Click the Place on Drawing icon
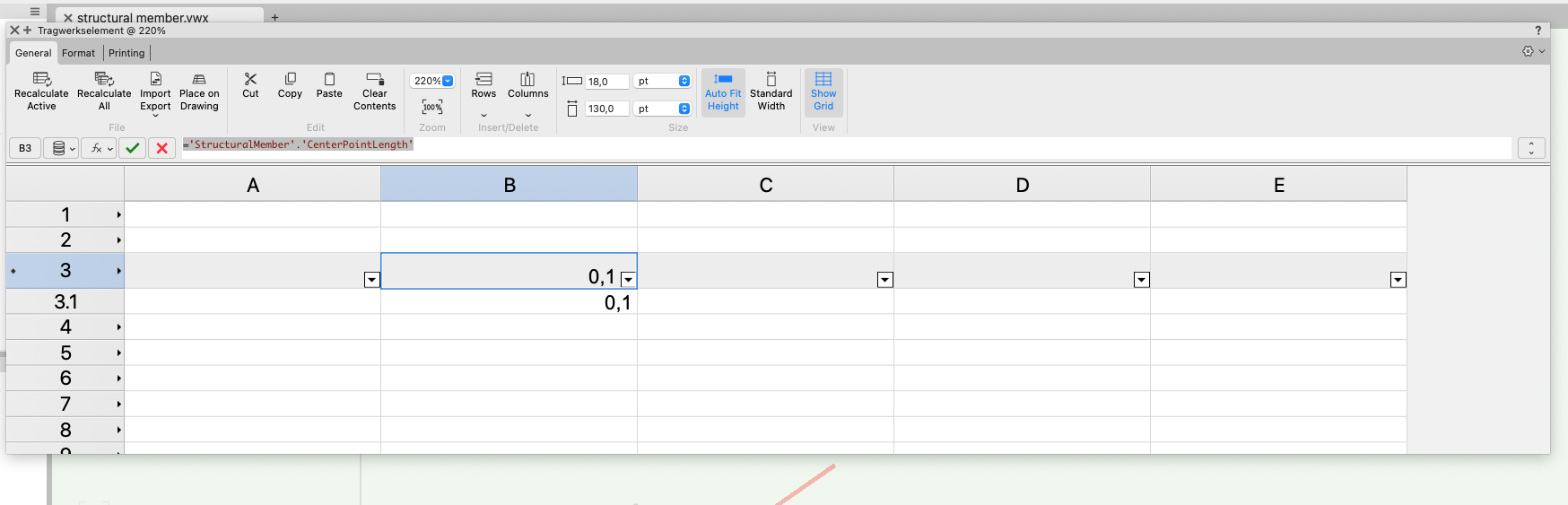1568x505 pixels. click(x=199, y=80)
